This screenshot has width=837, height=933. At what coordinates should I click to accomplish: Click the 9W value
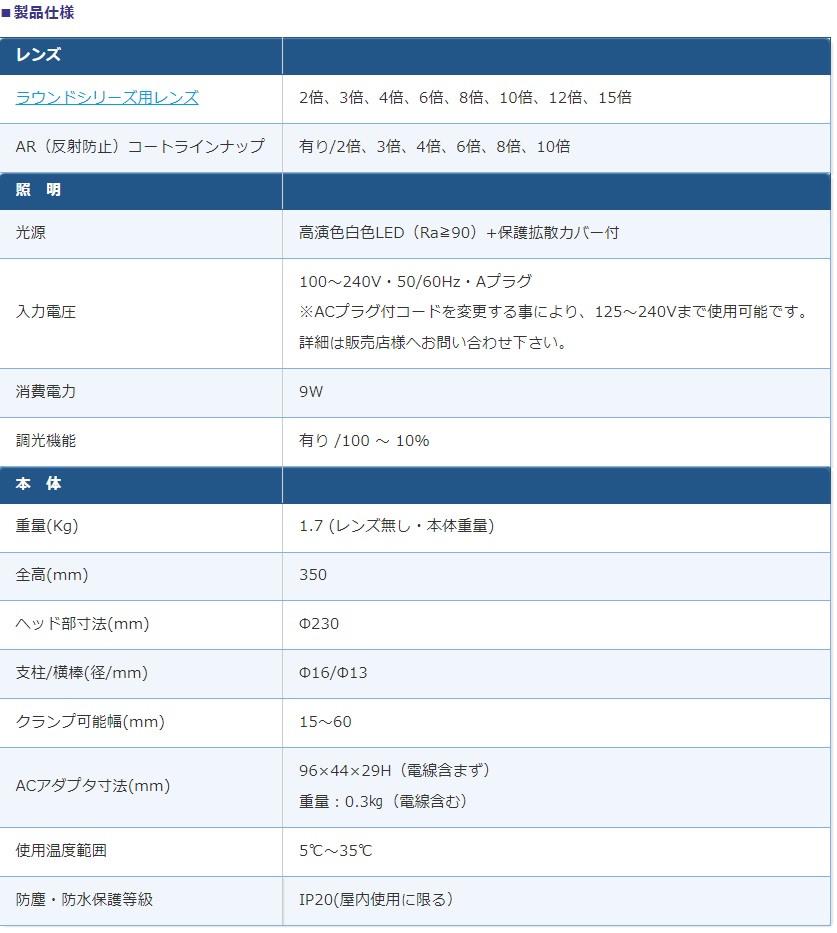click(x=311, y=392)
